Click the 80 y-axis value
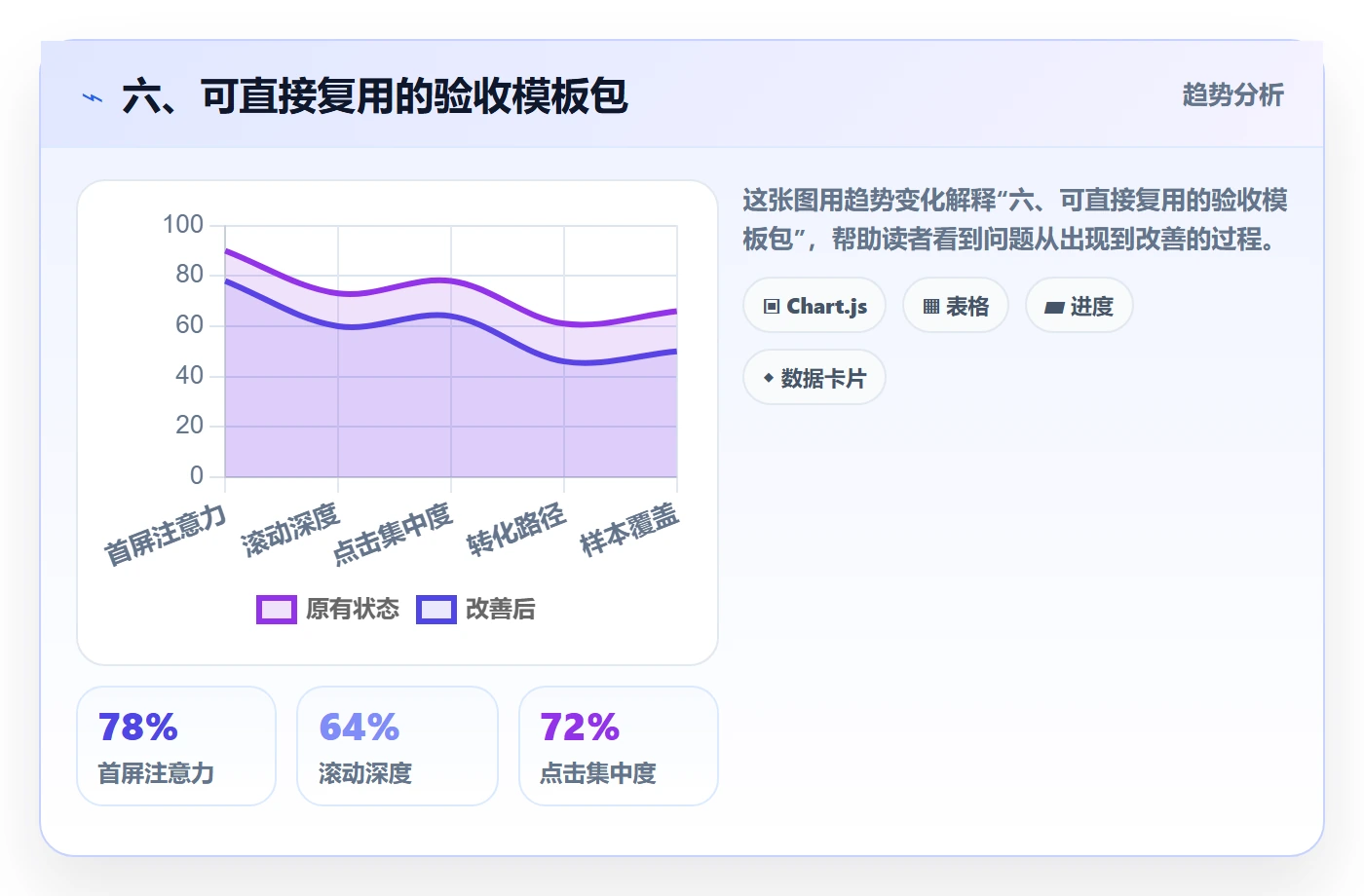Image resolution: width=1364 pixels, height=896 pixels. pyautogui.click(x=190, y=275)
